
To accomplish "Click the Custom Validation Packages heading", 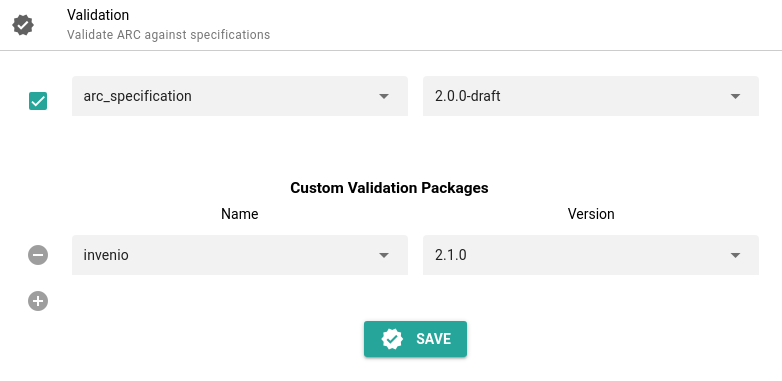I will [390, 188].
